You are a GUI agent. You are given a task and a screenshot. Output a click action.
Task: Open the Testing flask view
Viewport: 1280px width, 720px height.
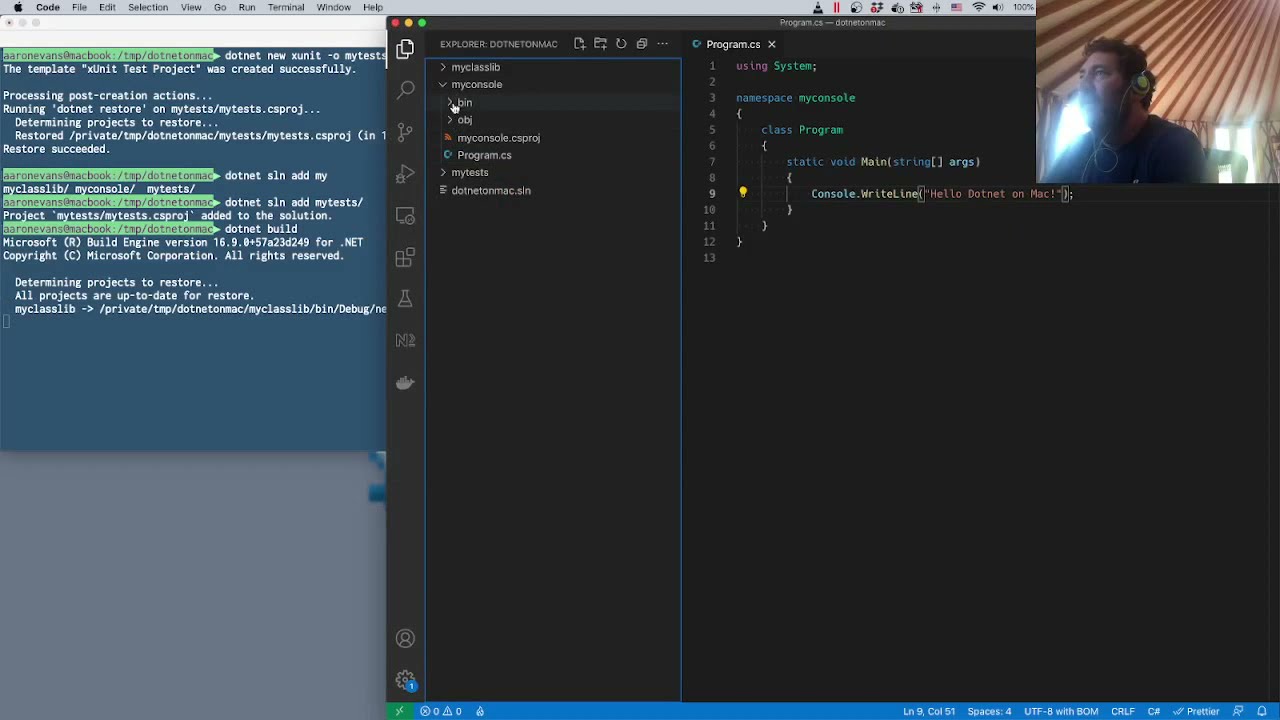[x=405, y=299]
